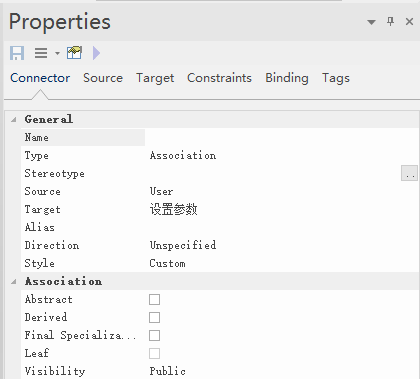Click the Save icon in Properties toolbar

coord(17,53)
